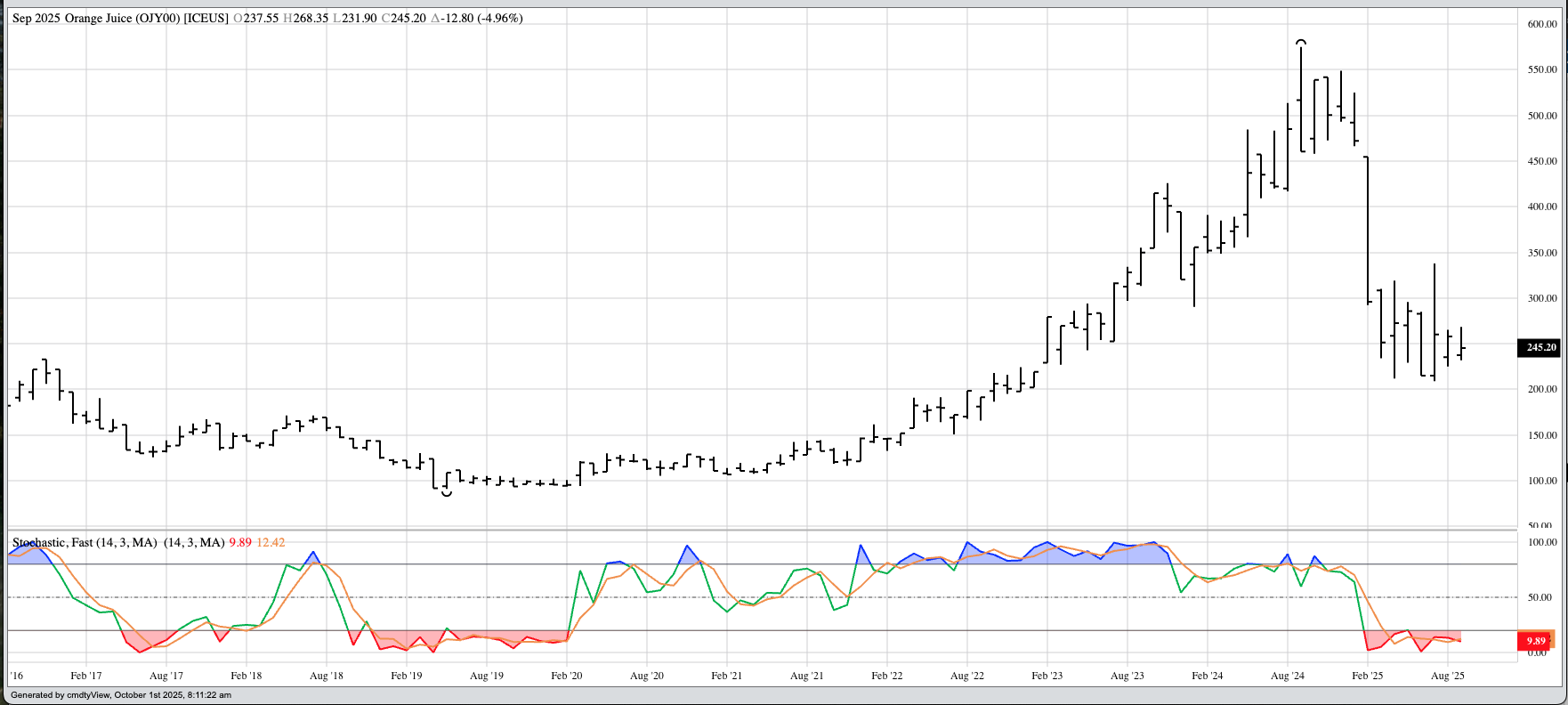This screenshot has width=1568, height=705.
Task: Select the Stochastic, Fast indicator label
Action: coord(85,542)
